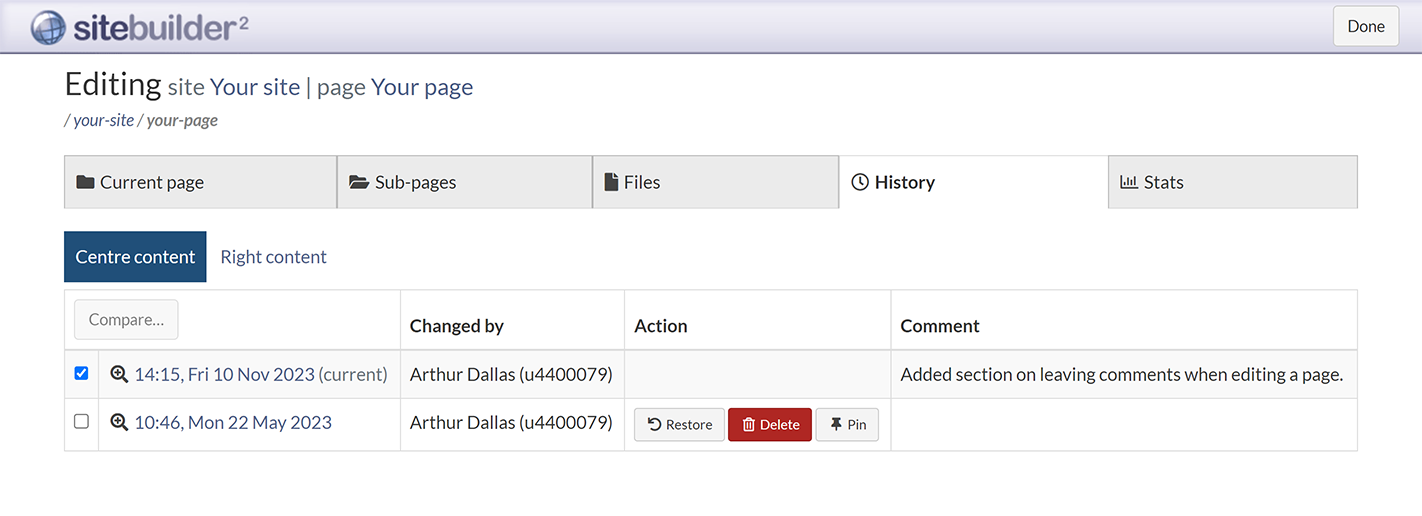The width and height of the screenshot is (1422, 516).
Task: Delete the 22 May 2023 revision
Action: coord(769,425)
